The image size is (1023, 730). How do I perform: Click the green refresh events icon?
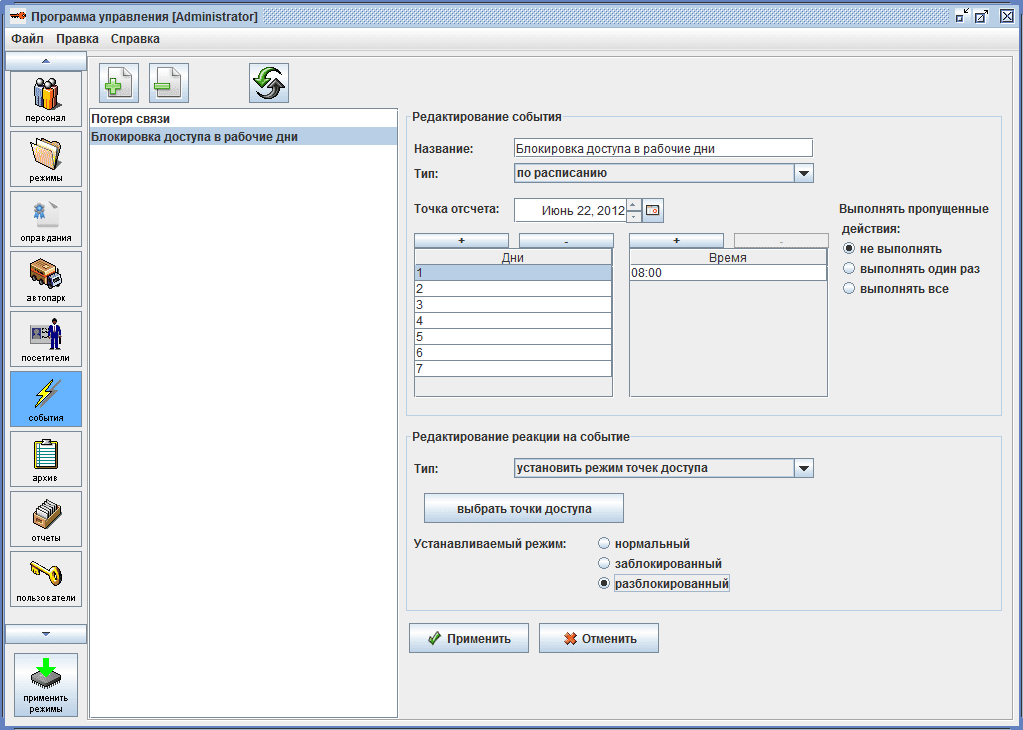pyautogui.click(x=269, y=83)
